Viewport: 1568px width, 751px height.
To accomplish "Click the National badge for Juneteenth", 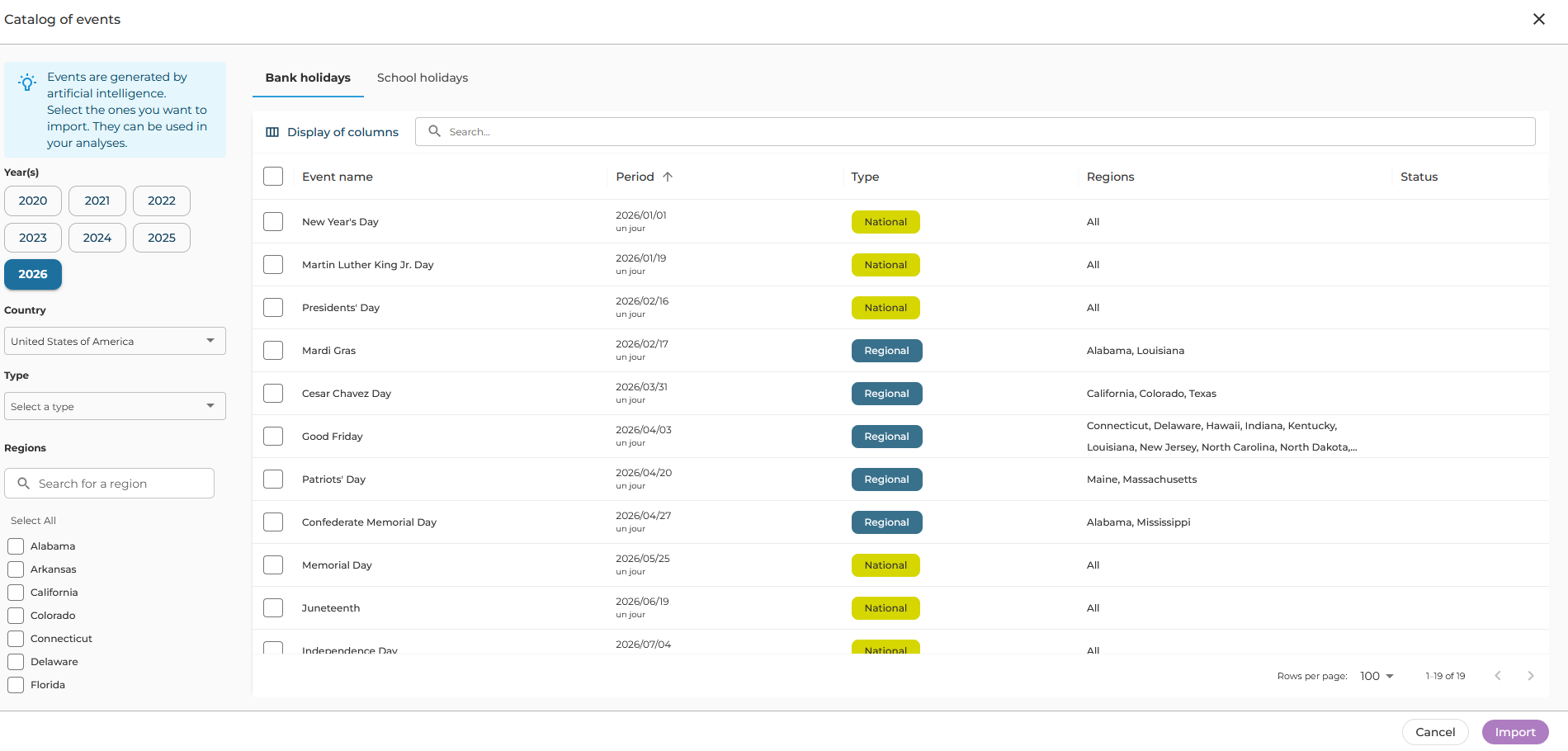I will pos(886,608).
